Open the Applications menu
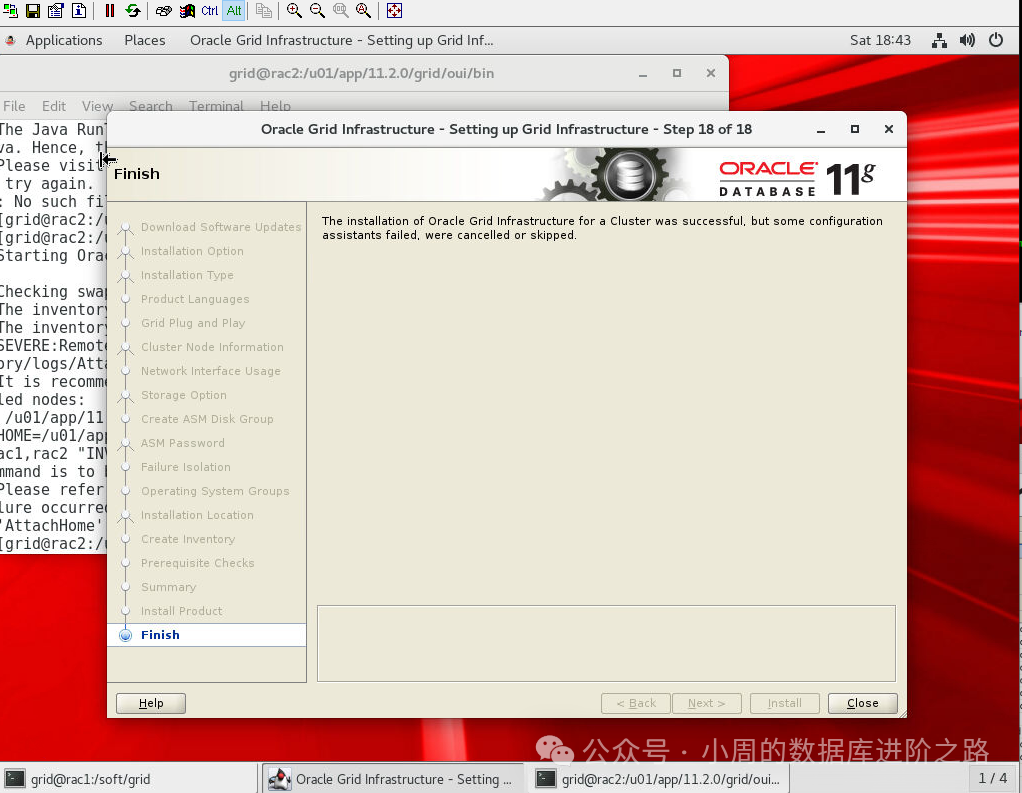 (63, 40)
